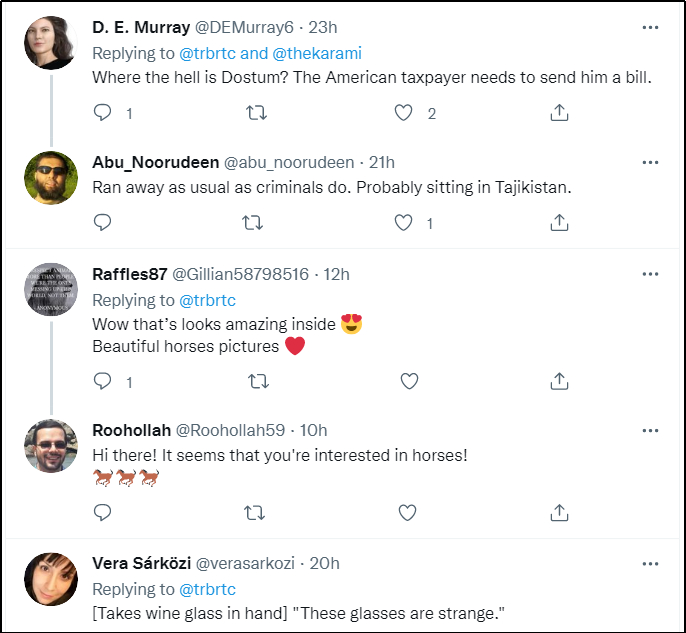Share Raffles87's tweet
Viewport: 686px width, 633px height.
[560, 381]
